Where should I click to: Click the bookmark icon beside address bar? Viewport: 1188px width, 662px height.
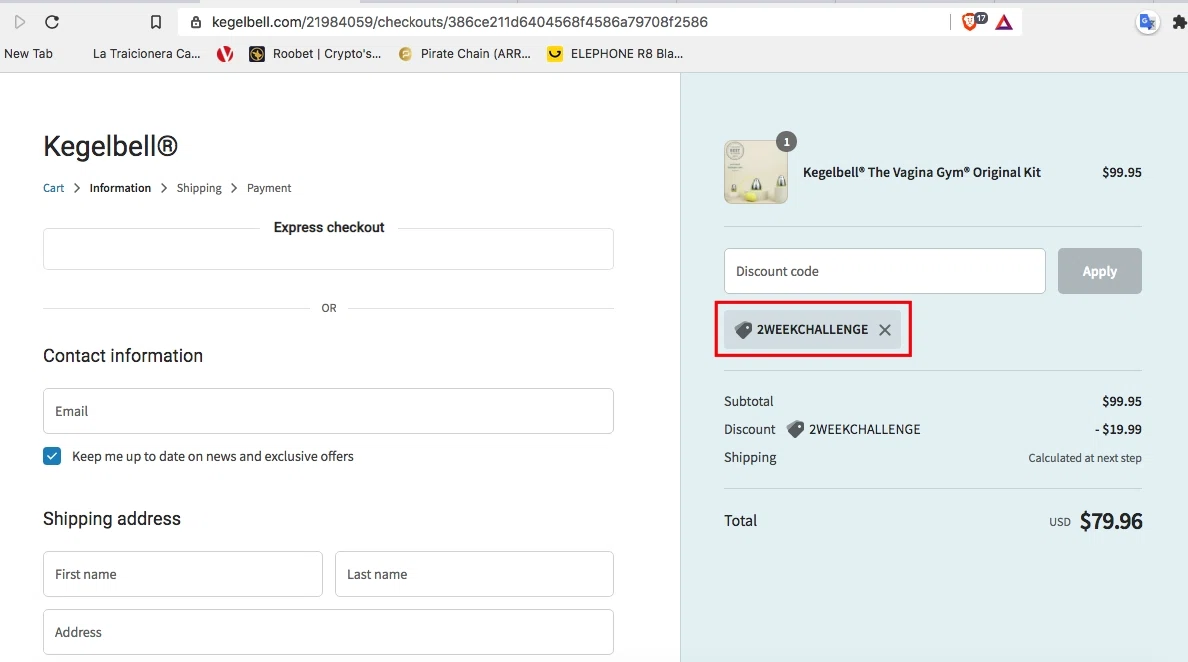click(155, 22)
